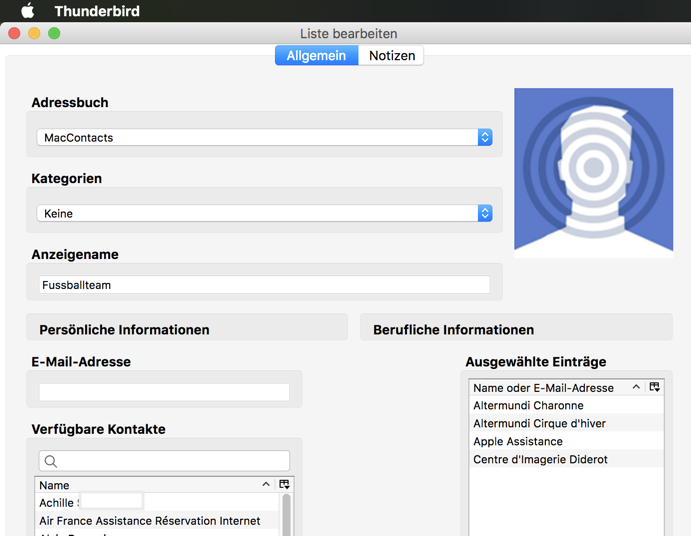This screenshot has height=536, width=691.
Task: Open the Kategorien dropdown showing Keine
Action: pyautogui.click(x=264, y=214)
